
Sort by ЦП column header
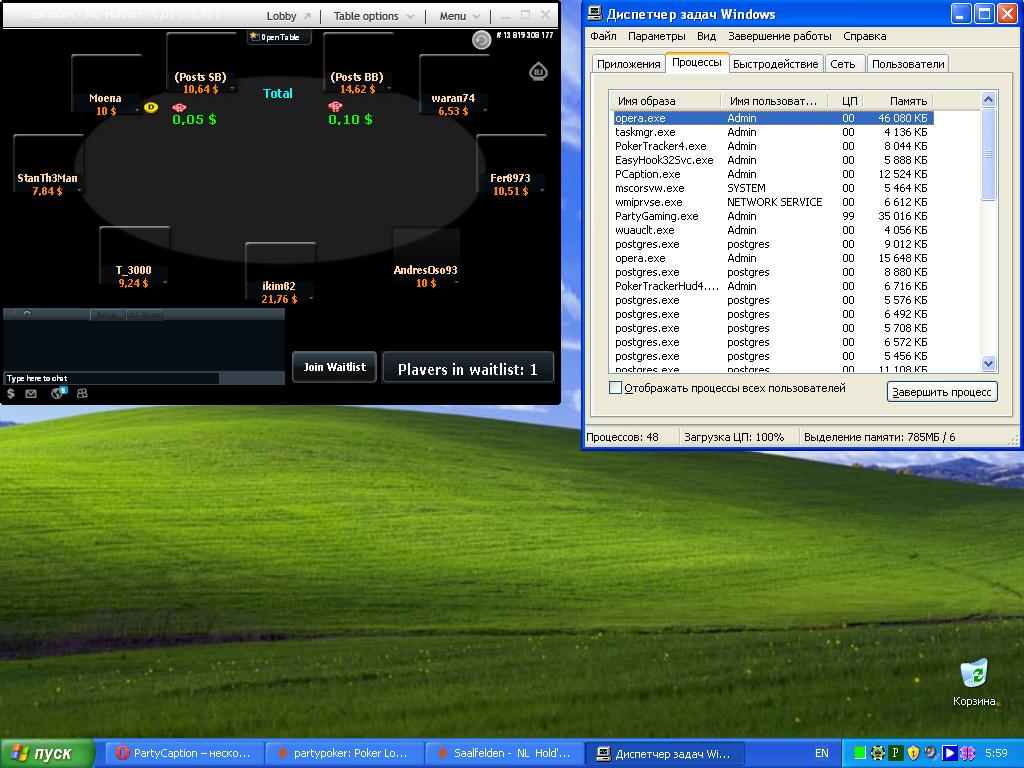point(846,101)
